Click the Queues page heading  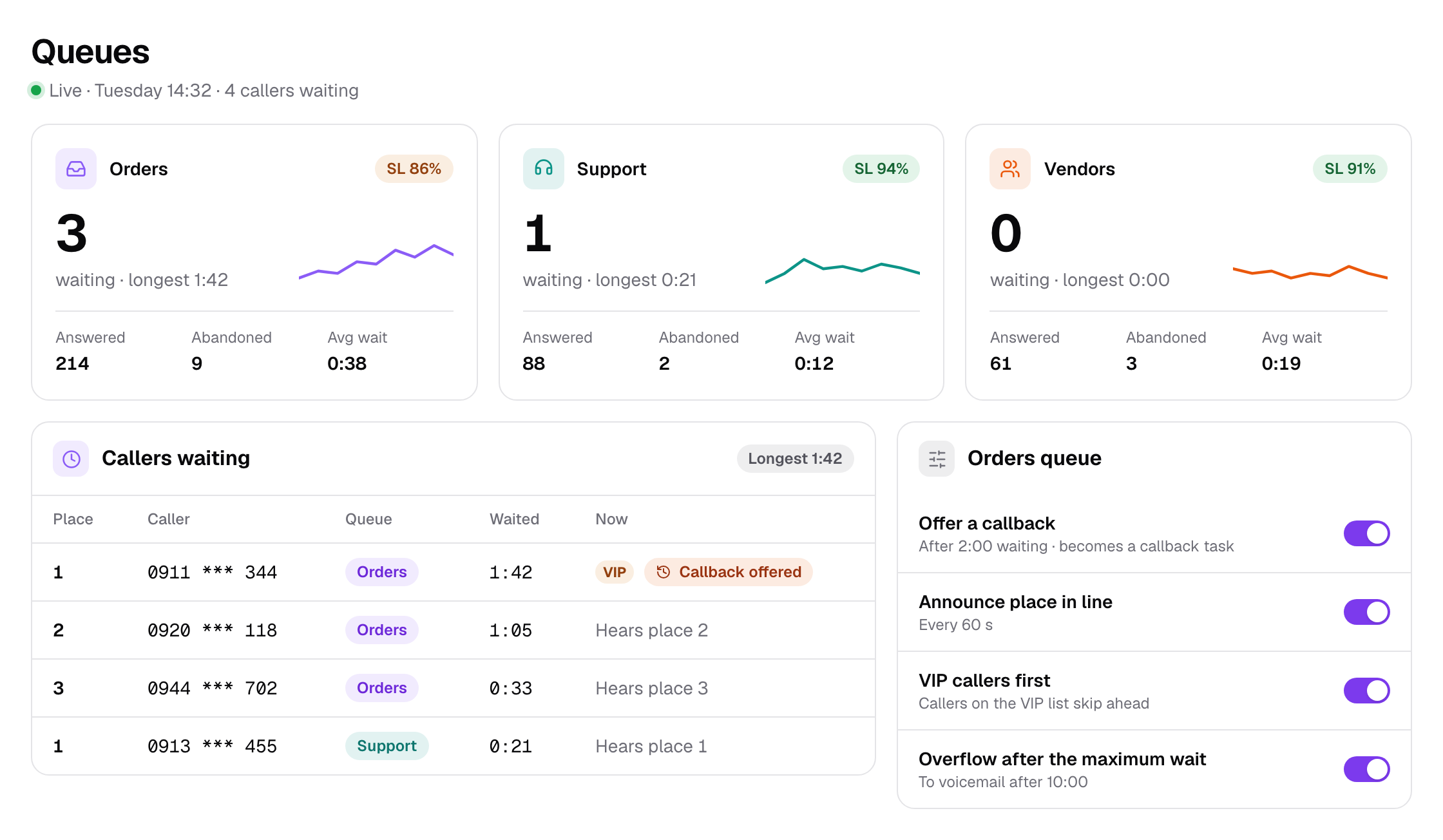[90, 52]
